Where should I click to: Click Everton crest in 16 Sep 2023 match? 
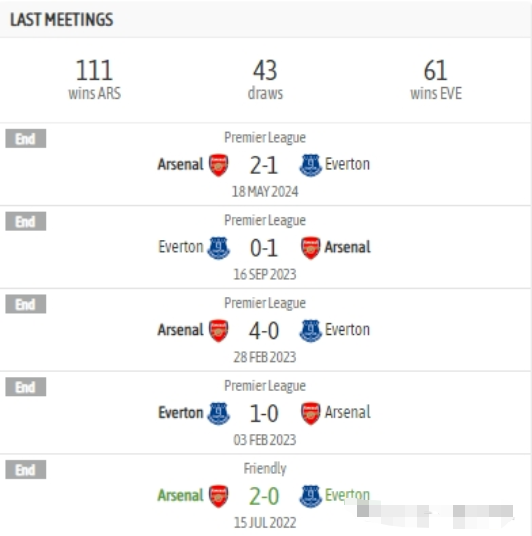click(219, 248)
